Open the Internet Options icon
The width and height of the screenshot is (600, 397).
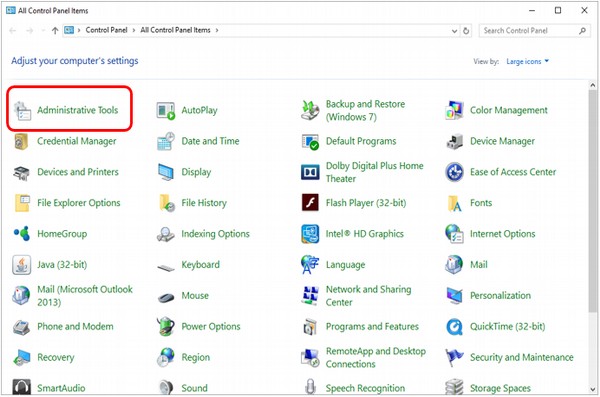click(455, 234)
